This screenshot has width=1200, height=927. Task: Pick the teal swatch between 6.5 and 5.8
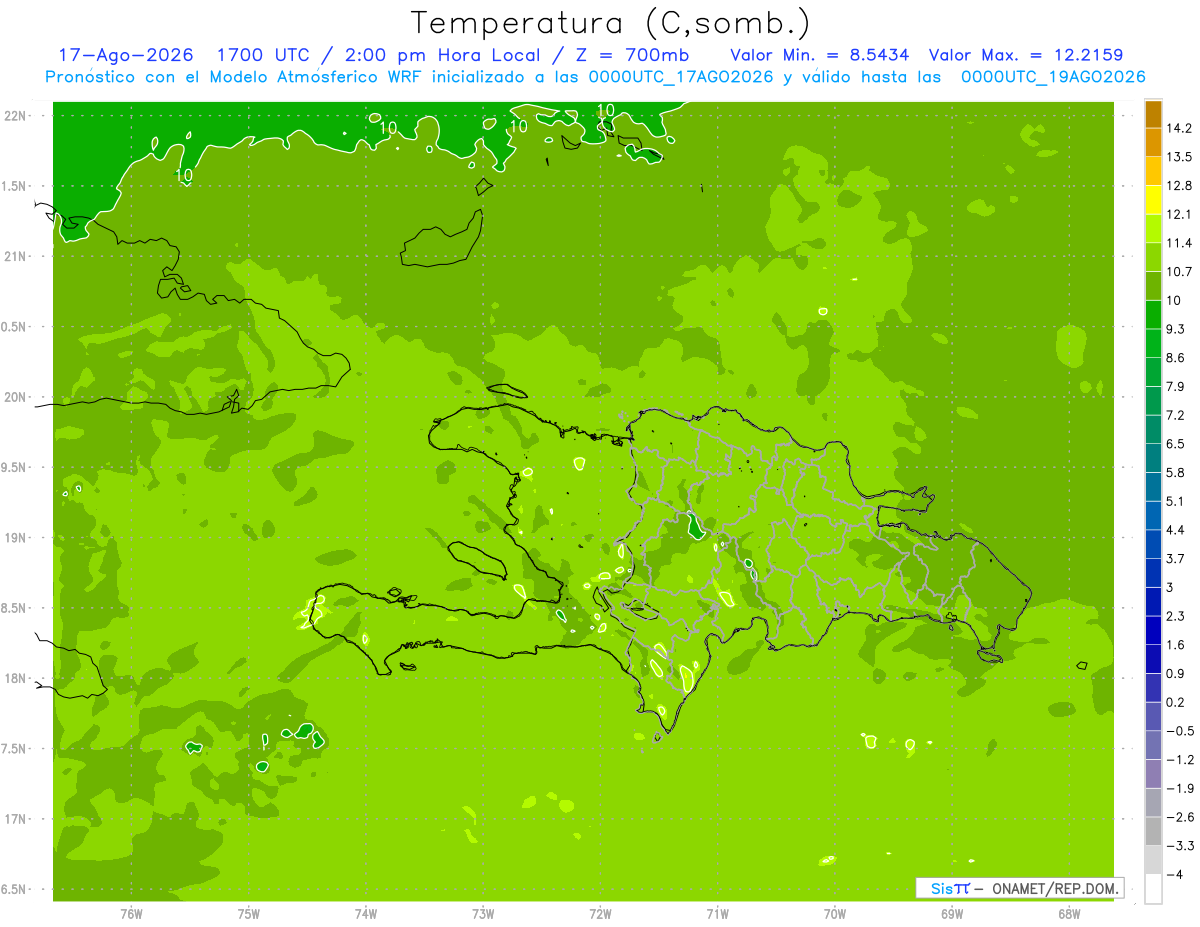1153,458
